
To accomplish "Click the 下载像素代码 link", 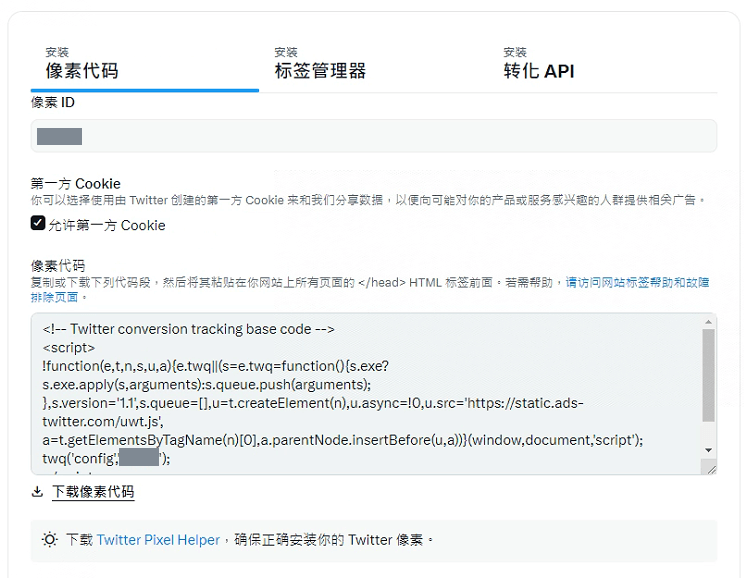I will point(93,492).
